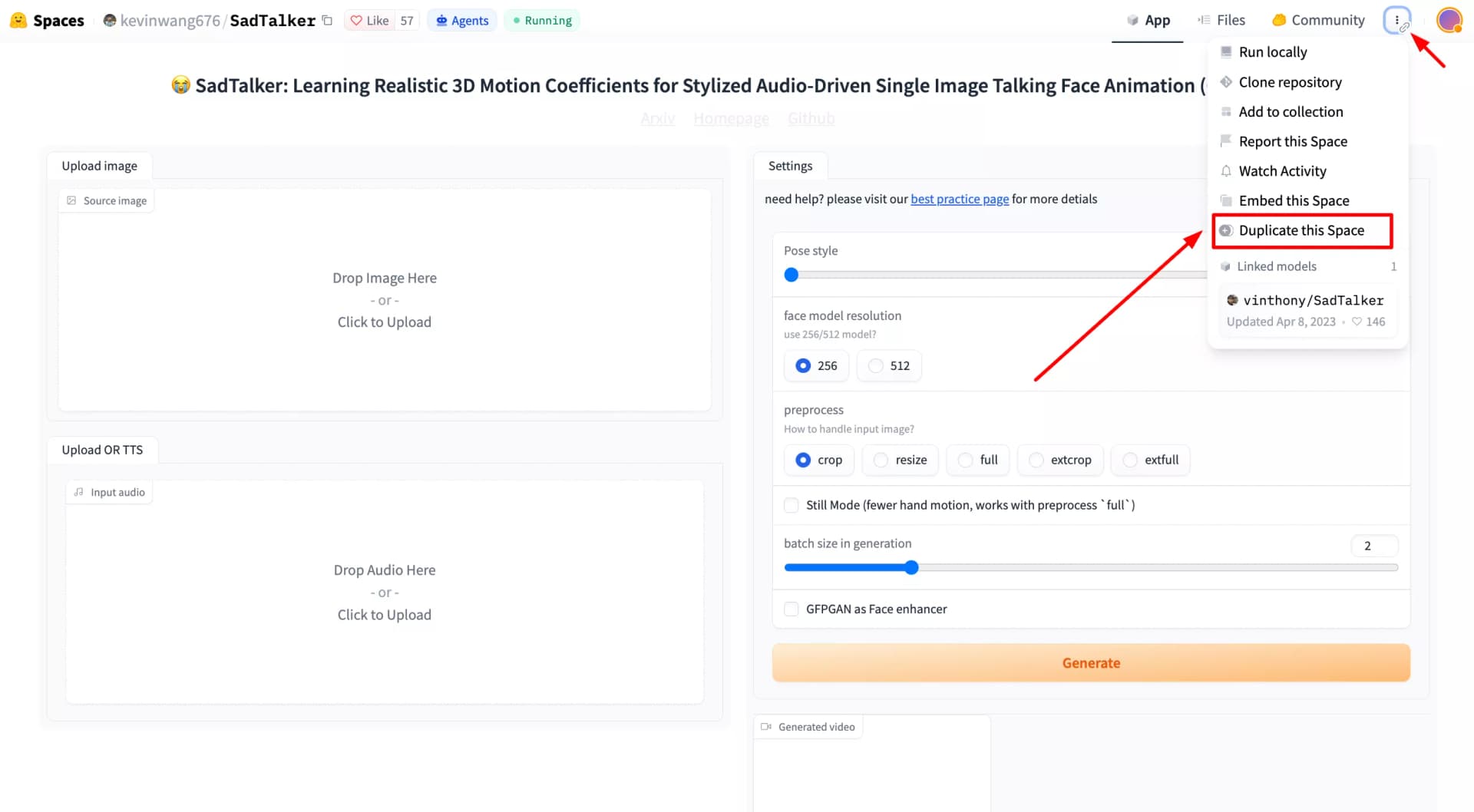Select the Upload image tab
Screen dimensions: 1474x812
(100, 166)
